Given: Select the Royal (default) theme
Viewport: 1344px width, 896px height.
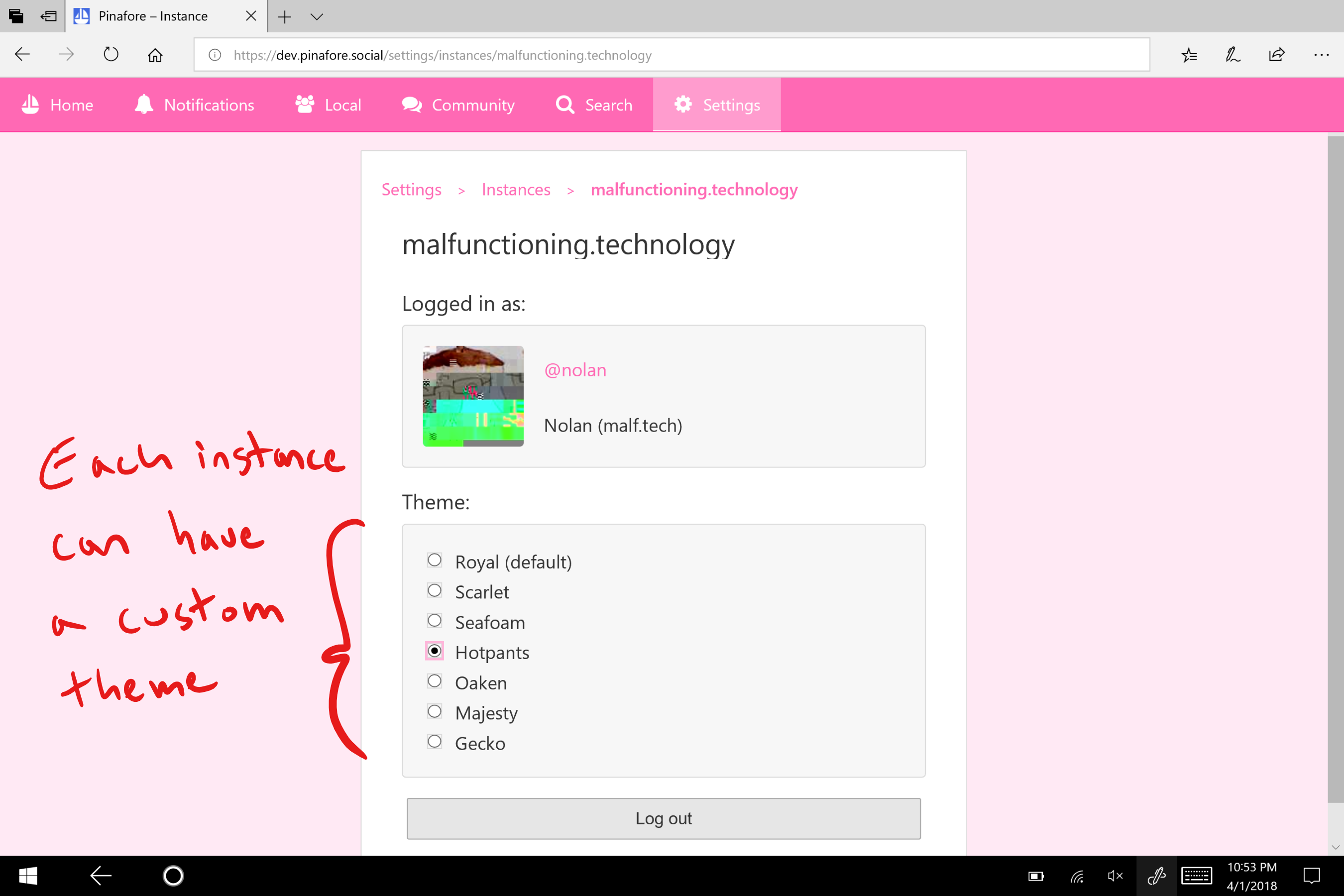Looking at the screenshot, I should (434, 560).
